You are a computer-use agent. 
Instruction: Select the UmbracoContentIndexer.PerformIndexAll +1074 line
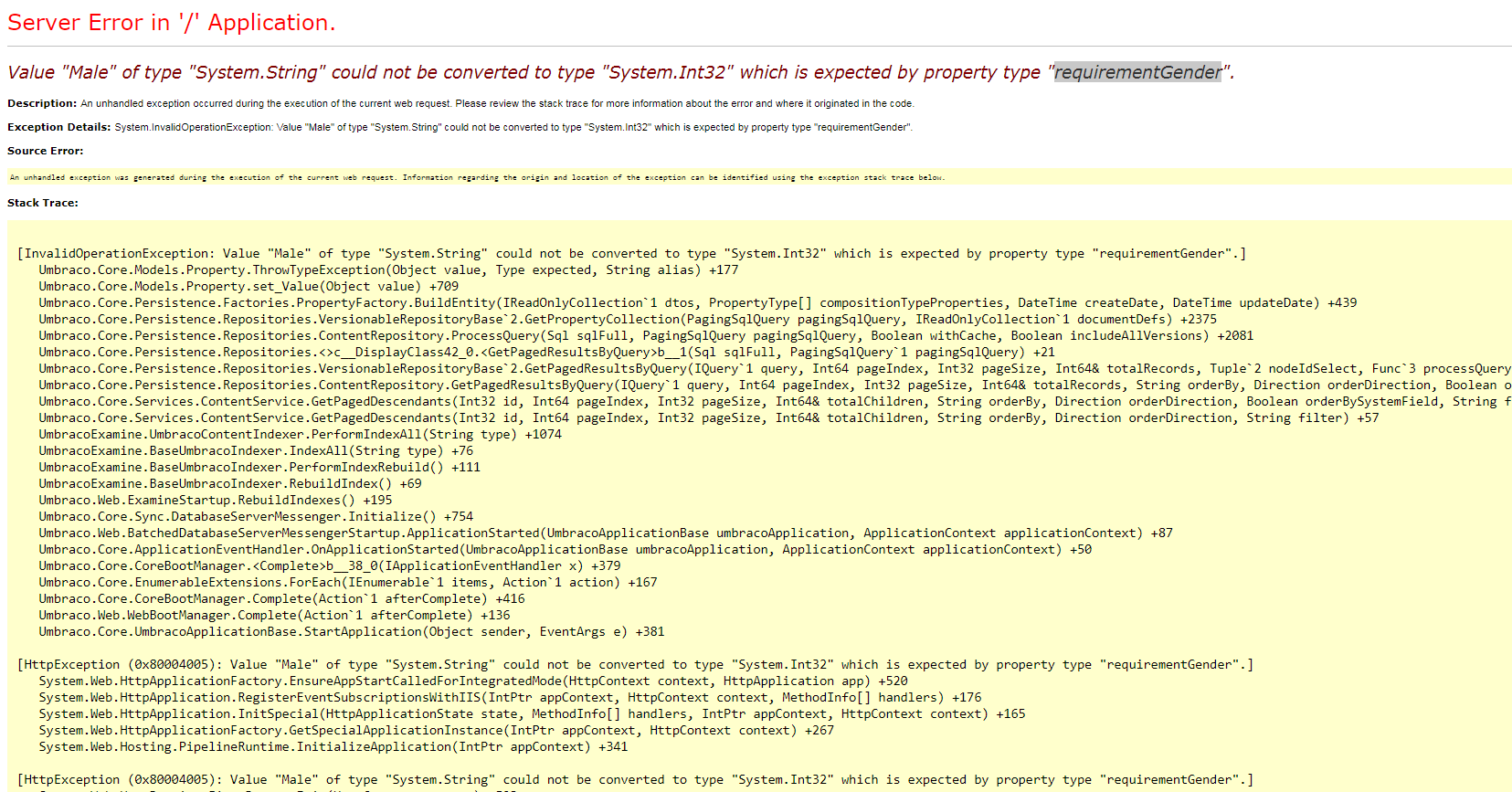pyautogui.click(x=301, y=435)
